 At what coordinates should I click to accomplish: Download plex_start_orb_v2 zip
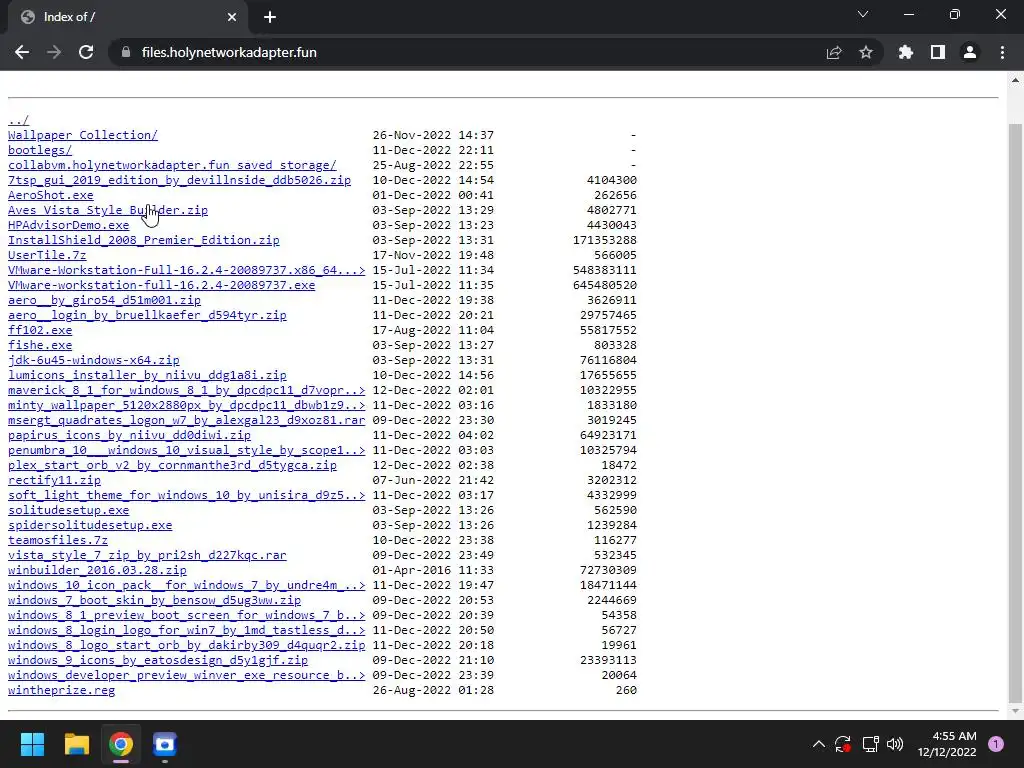172,466
